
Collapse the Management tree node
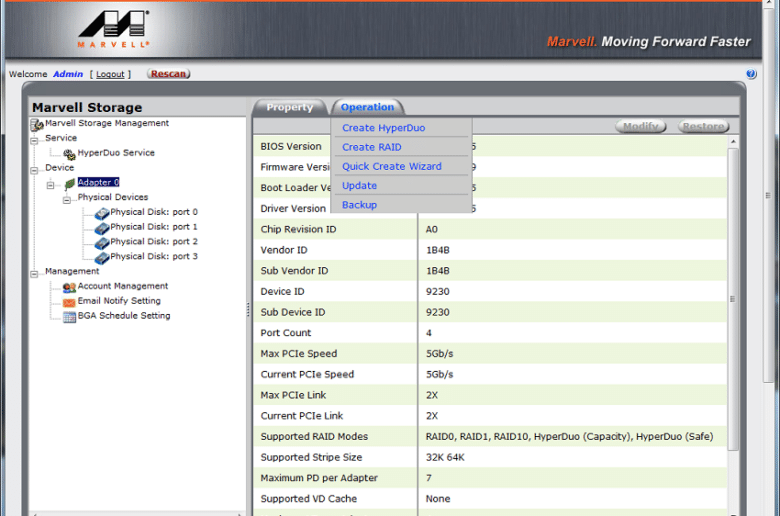pos(34,274)
